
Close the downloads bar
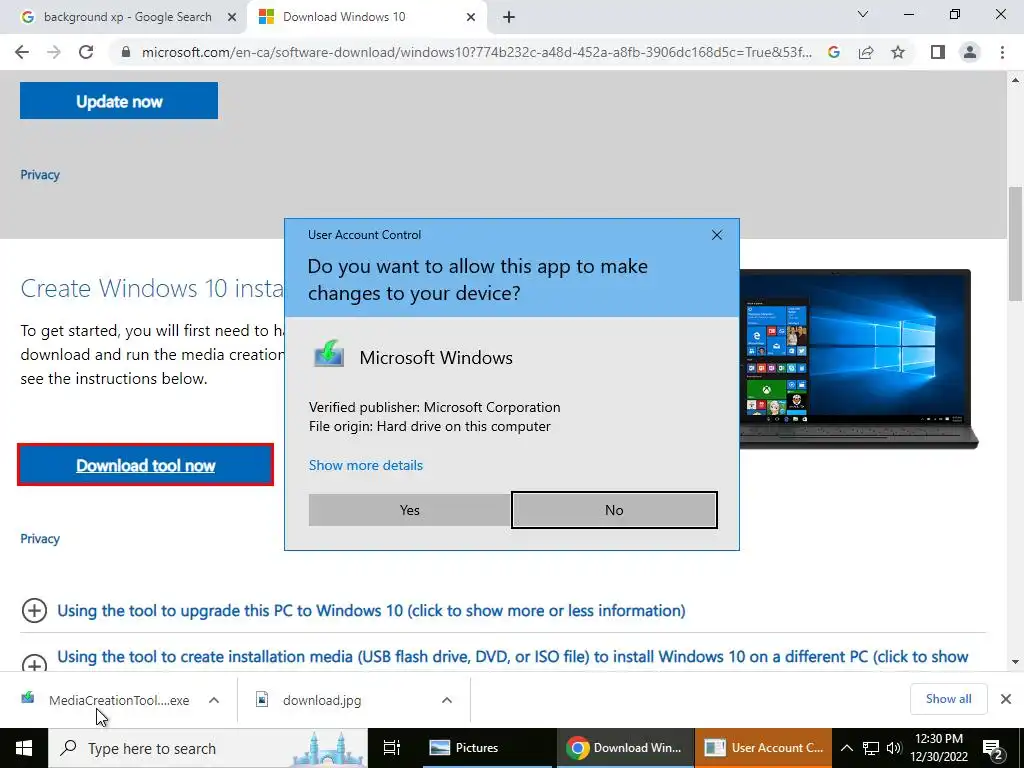pyautogui.click(x=1006, y=699)
